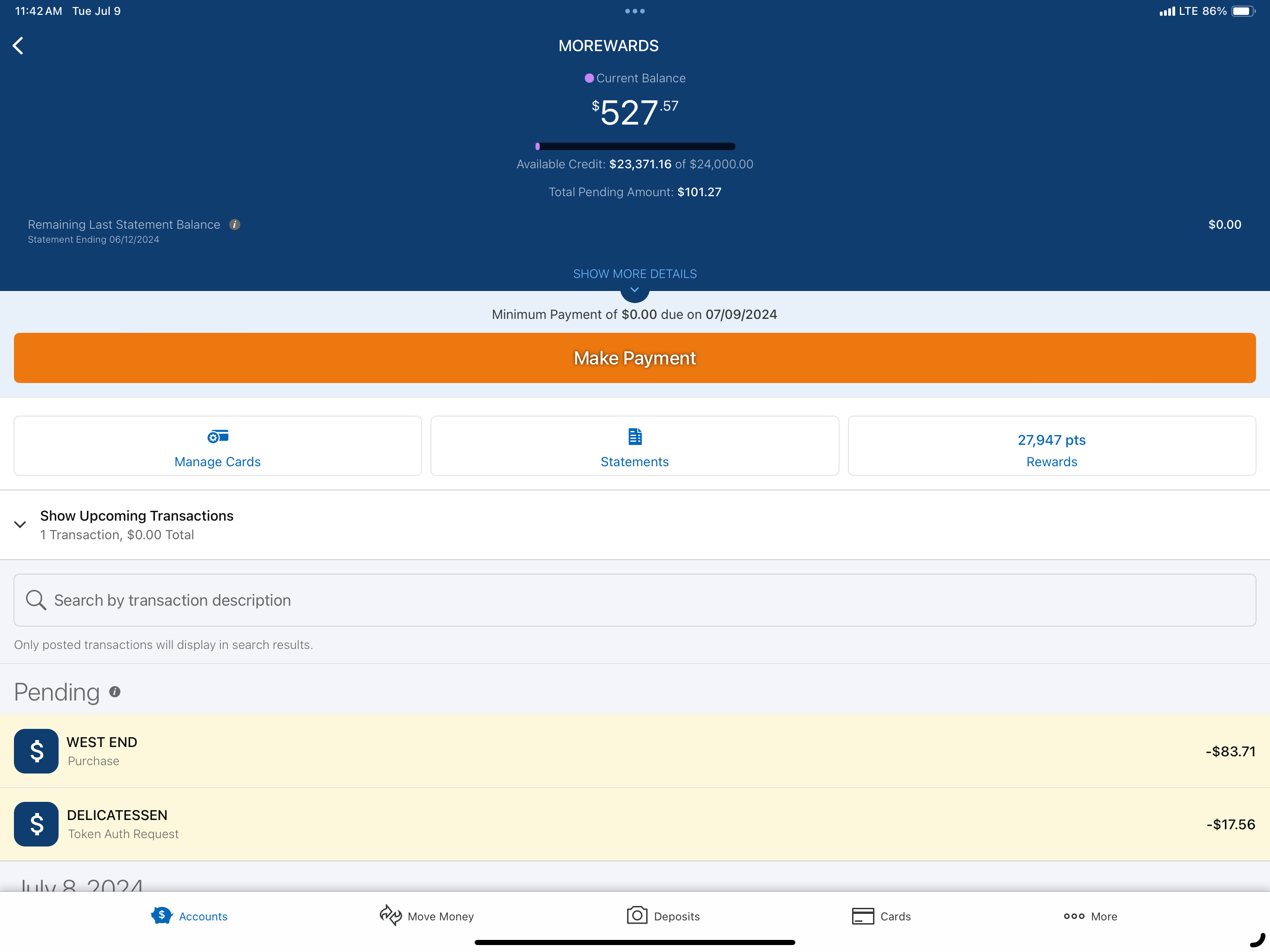
Task: Tap the 27,947 pts value
Action: [1052, 440]
